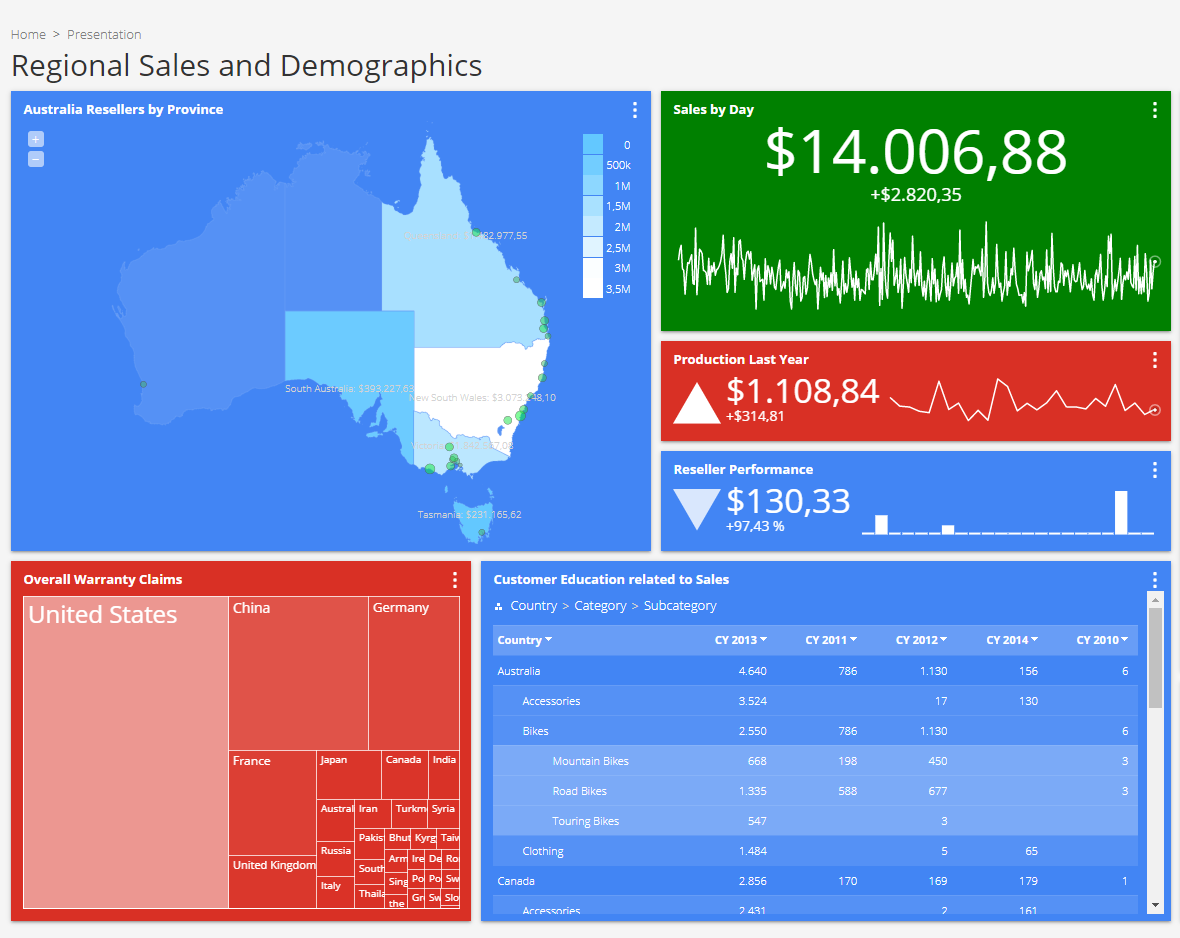Select Category in the table drill path

(x=600, y=606)
